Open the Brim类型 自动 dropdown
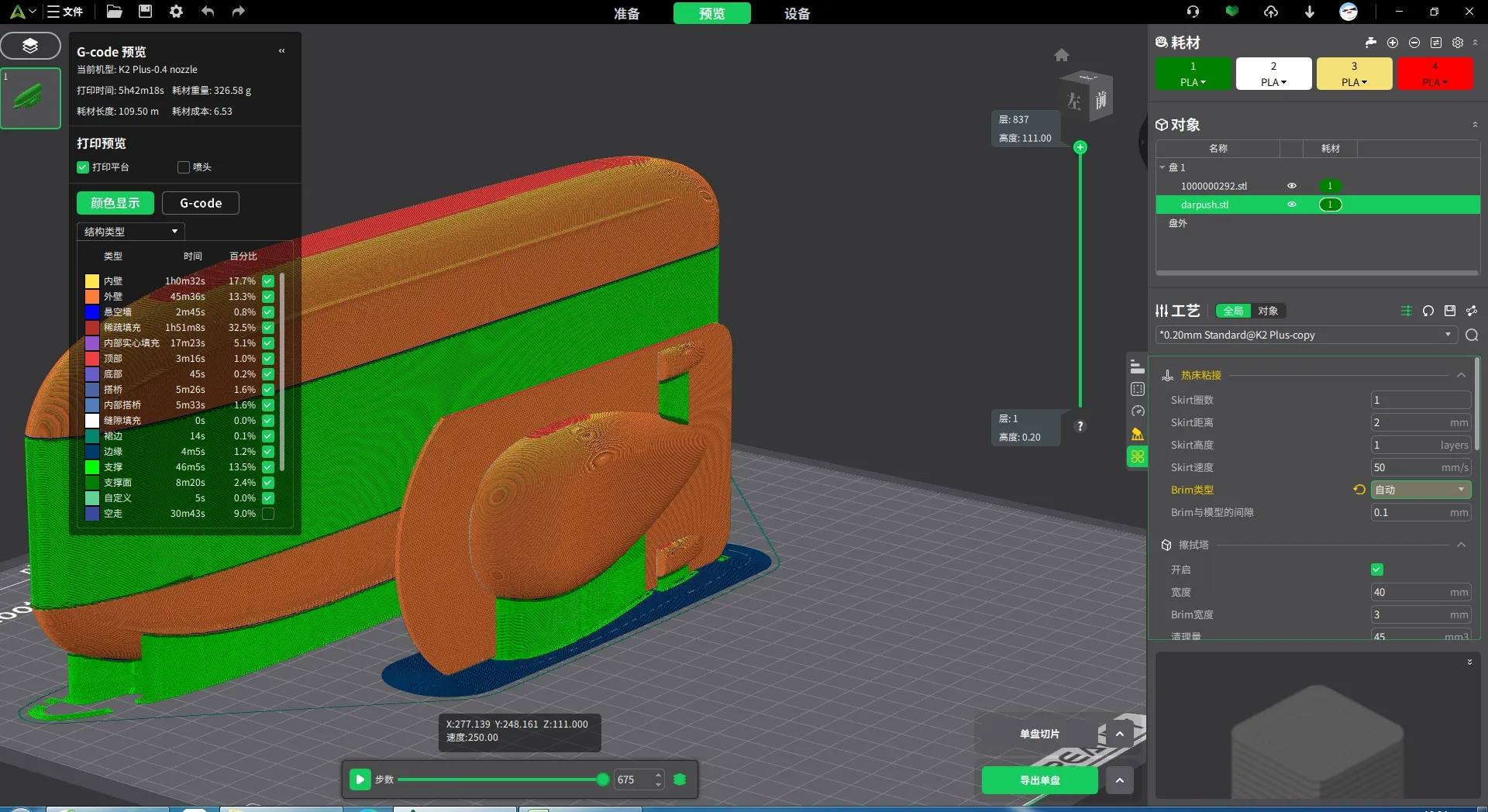 [x=1421, y=490]
